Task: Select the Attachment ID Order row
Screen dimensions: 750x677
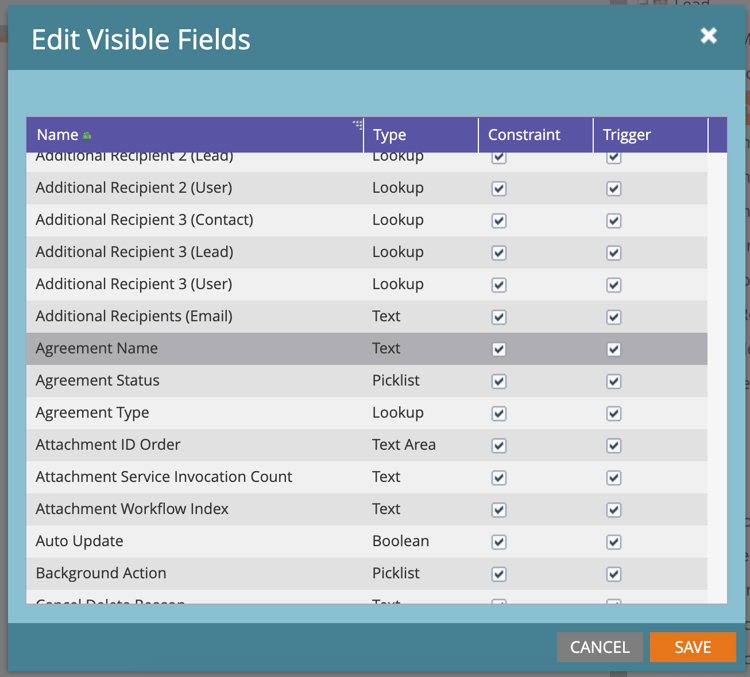Action: pyautogui.click(x=367, y=445)
